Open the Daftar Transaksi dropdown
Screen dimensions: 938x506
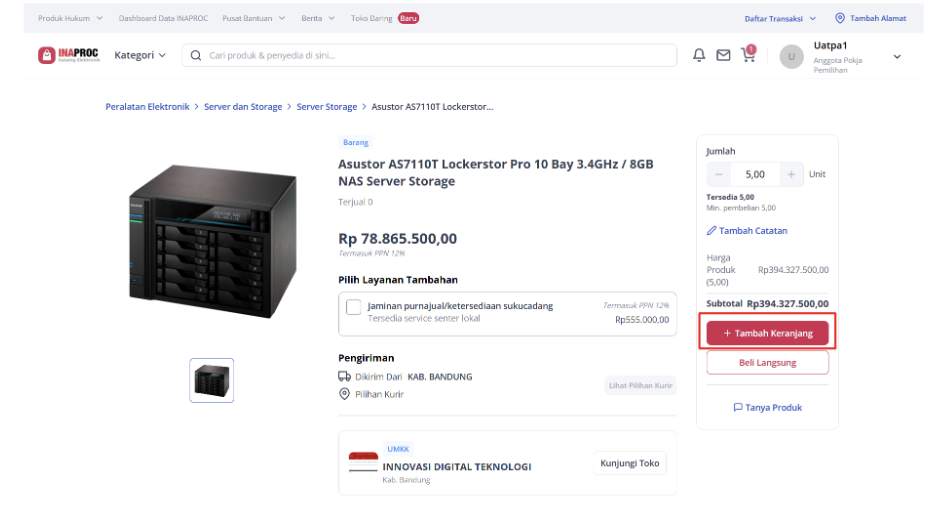(x=780, y=19)
